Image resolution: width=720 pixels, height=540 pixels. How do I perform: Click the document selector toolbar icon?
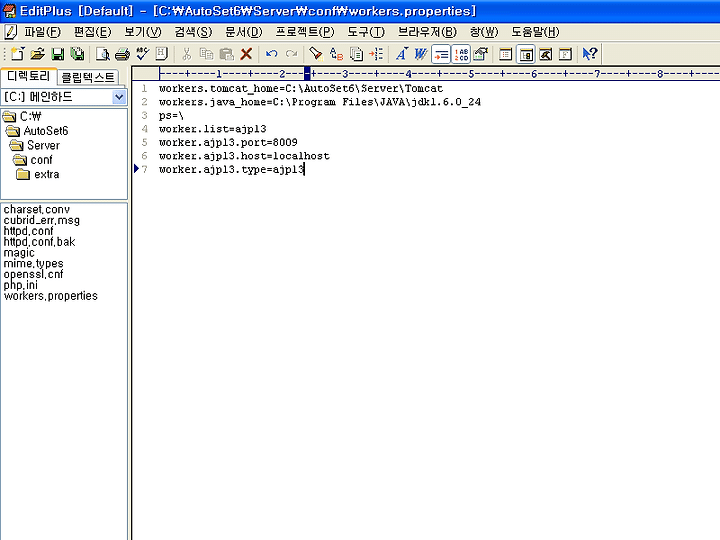[x=565, y=54]
